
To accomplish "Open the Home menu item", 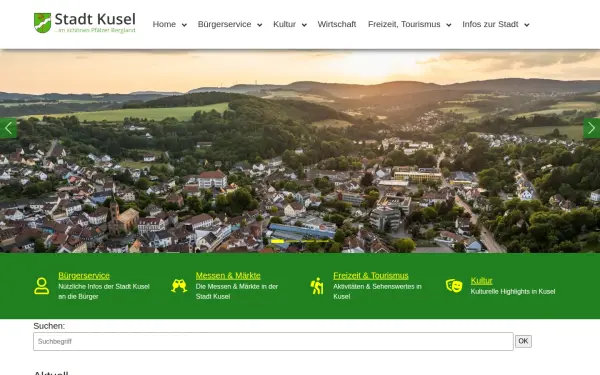I will coord(164,24).
